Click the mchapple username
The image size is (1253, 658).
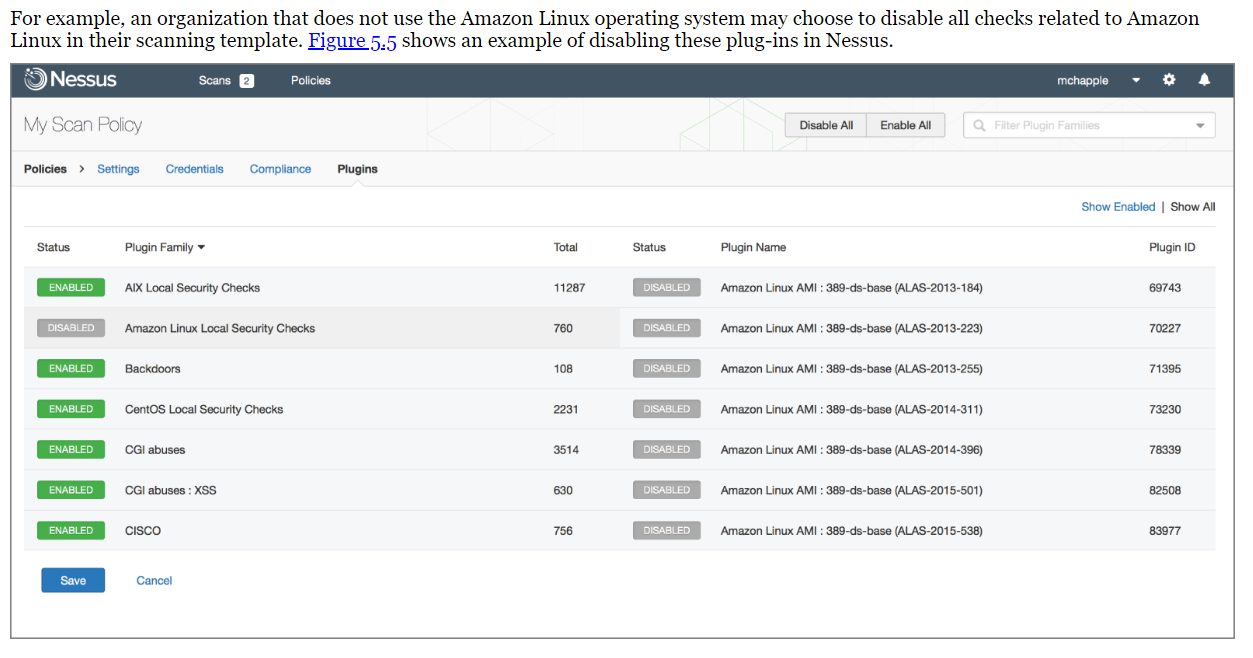(x=1082, y=81)
